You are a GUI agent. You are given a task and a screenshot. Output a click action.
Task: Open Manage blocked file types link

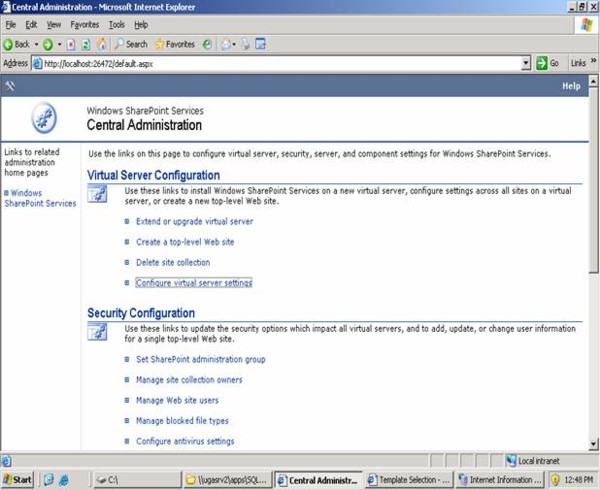(182, 421)
